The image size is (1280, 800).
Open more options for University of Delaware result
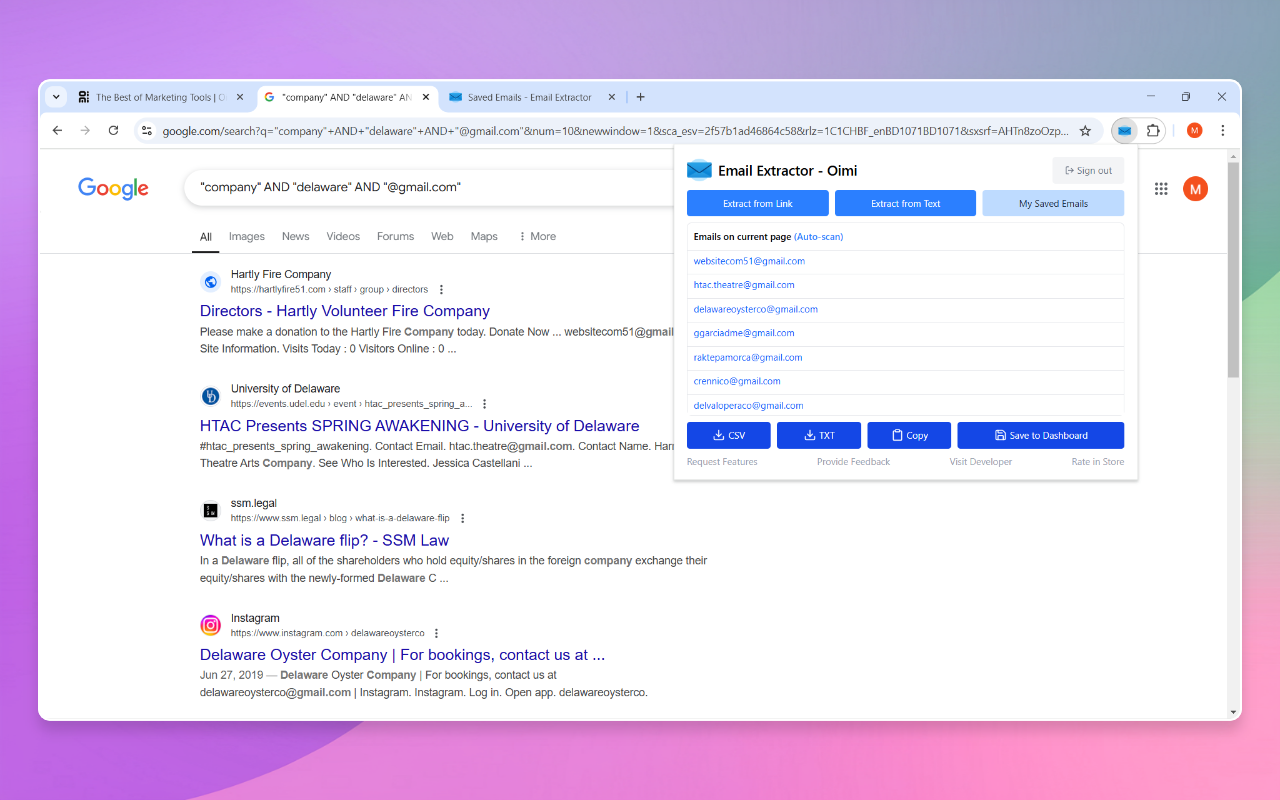pyautogui.click(x=485, y=404)
